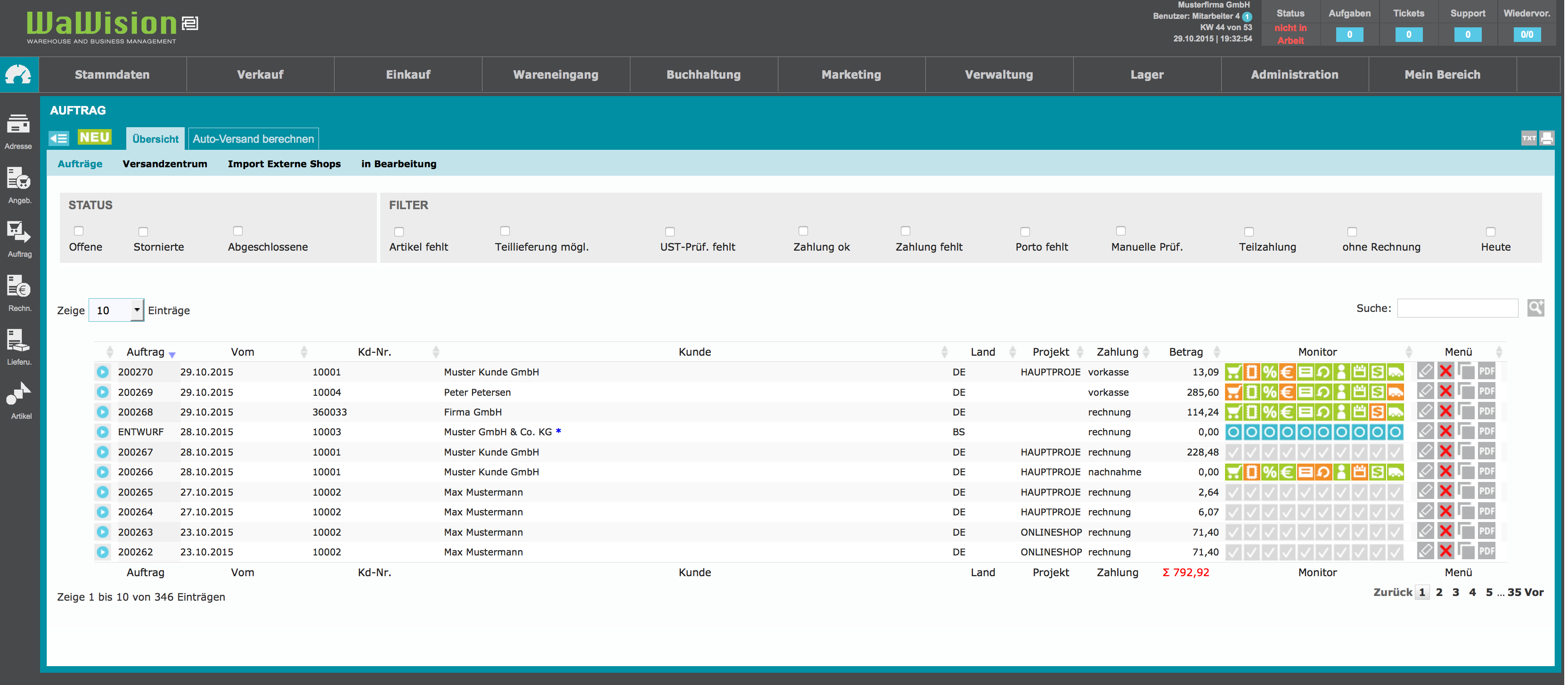
Task: Go to page 3 of results
Action: (x=1455, y=593)
